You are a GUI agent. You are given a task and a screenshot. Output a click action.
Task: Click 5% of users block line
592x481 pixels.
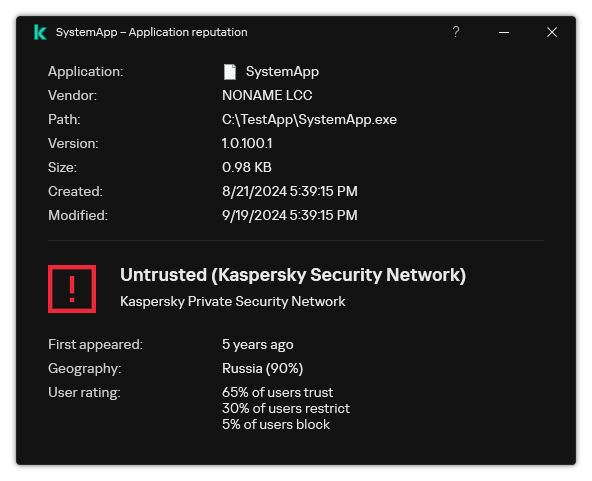(276, 424)
